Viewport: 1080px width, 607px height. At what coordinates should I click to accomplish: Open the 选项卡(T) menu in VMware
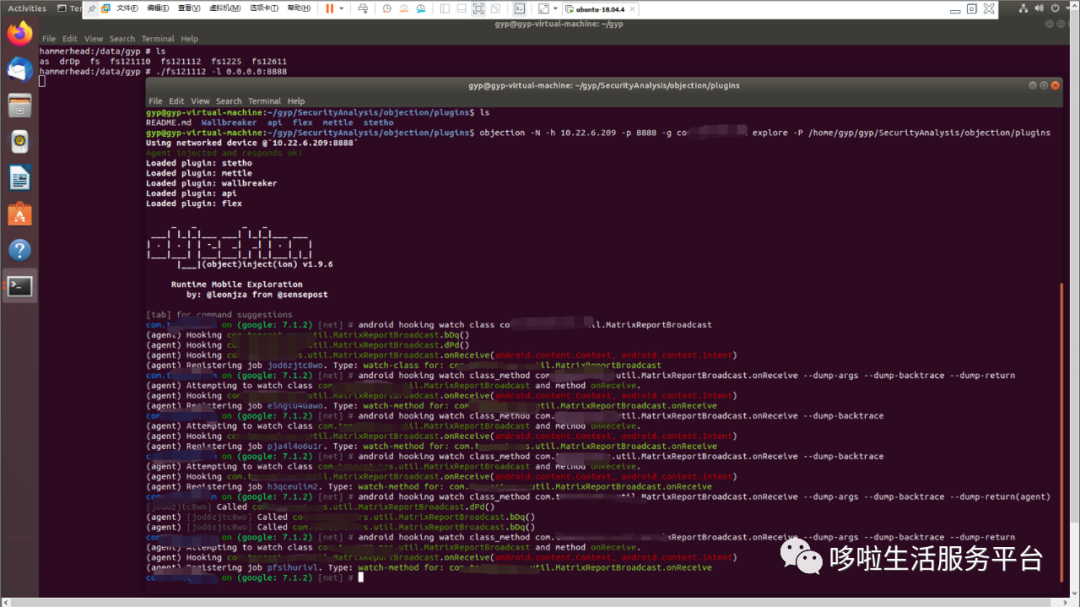(x=264, y=8)
